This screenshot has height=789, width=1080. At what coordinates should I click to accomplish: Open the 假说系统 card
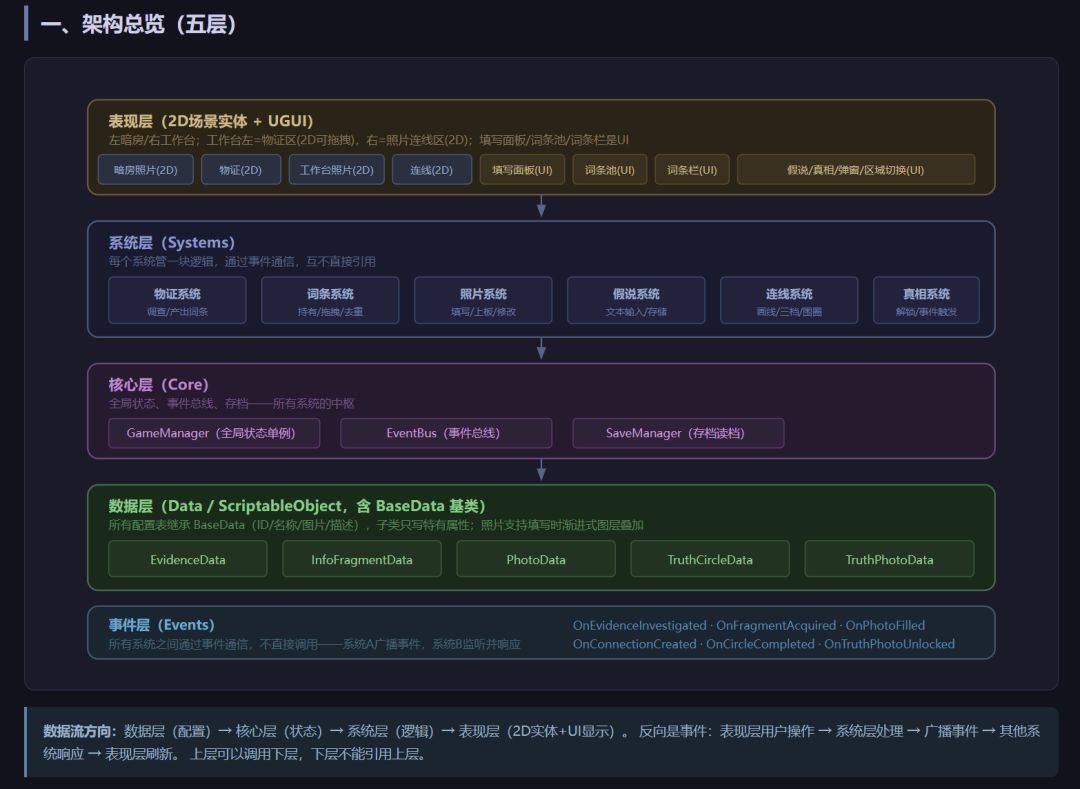point(636,300)
